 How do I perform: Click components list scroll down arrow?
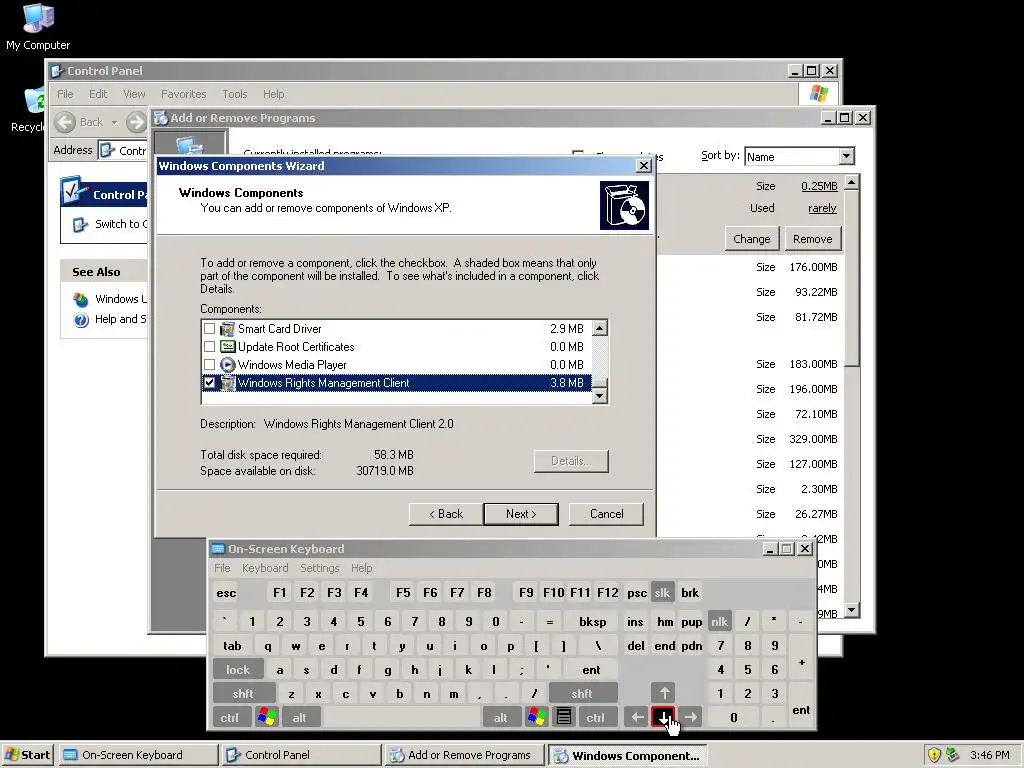[x=600, y=396]
